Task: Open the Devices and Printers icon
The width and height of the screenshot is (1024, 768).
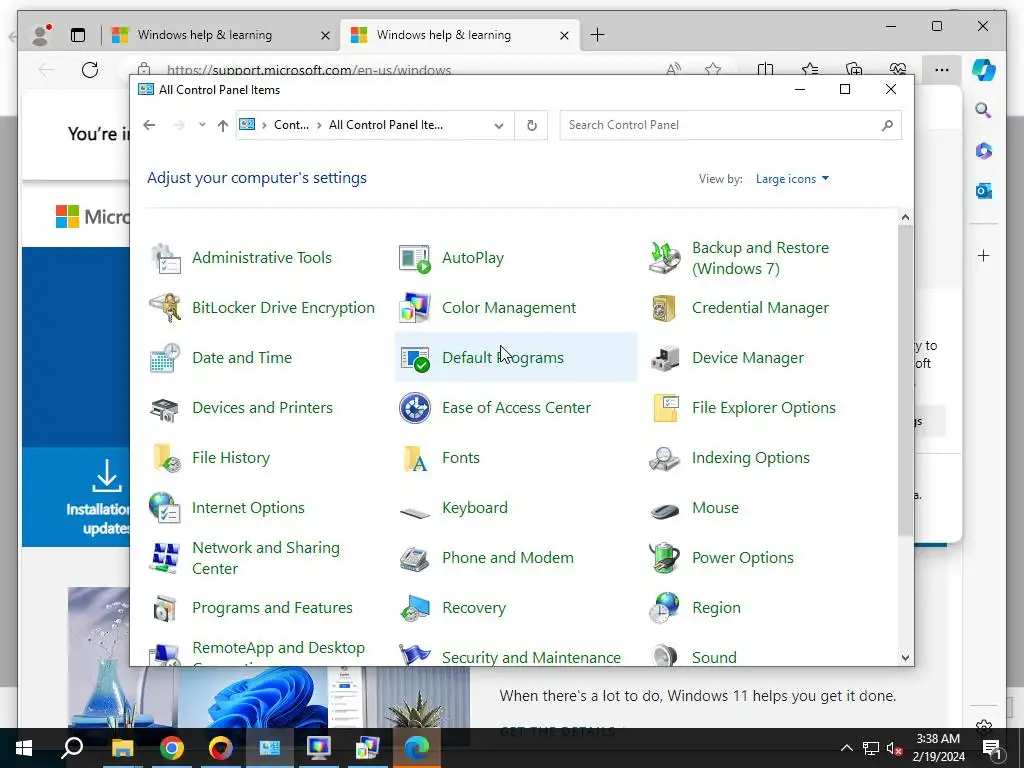Action: [x=165, y=408]
